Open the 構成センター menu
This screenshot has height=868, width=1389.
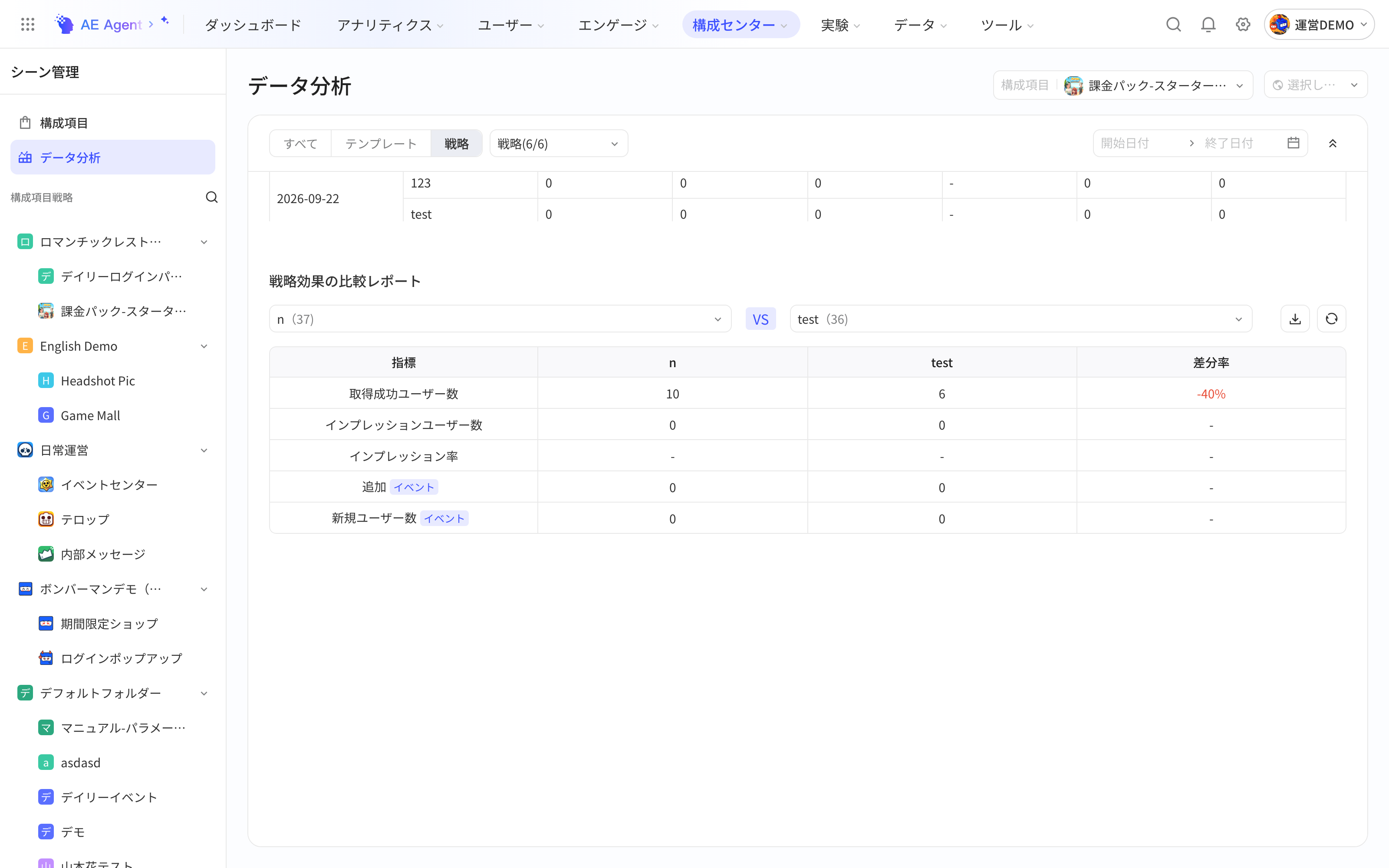pyautogui.click(x=741, y=25)
